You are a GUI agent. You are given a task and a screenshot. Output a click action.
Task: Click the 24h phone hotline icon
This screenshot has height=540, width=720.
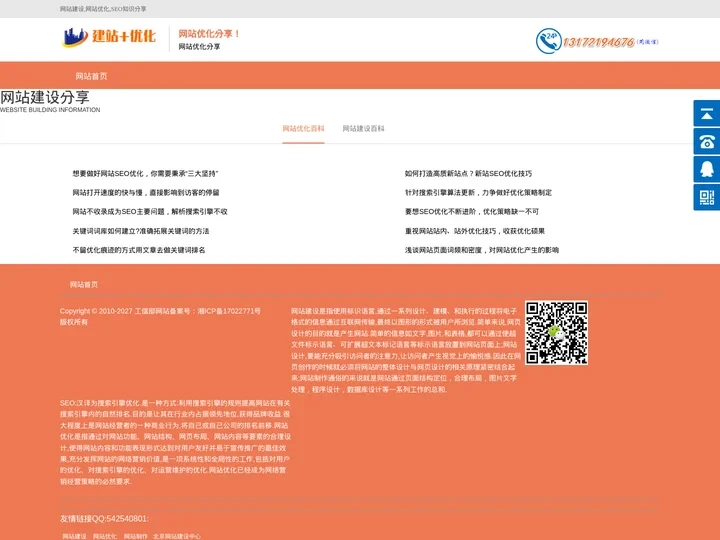[548, 41]
